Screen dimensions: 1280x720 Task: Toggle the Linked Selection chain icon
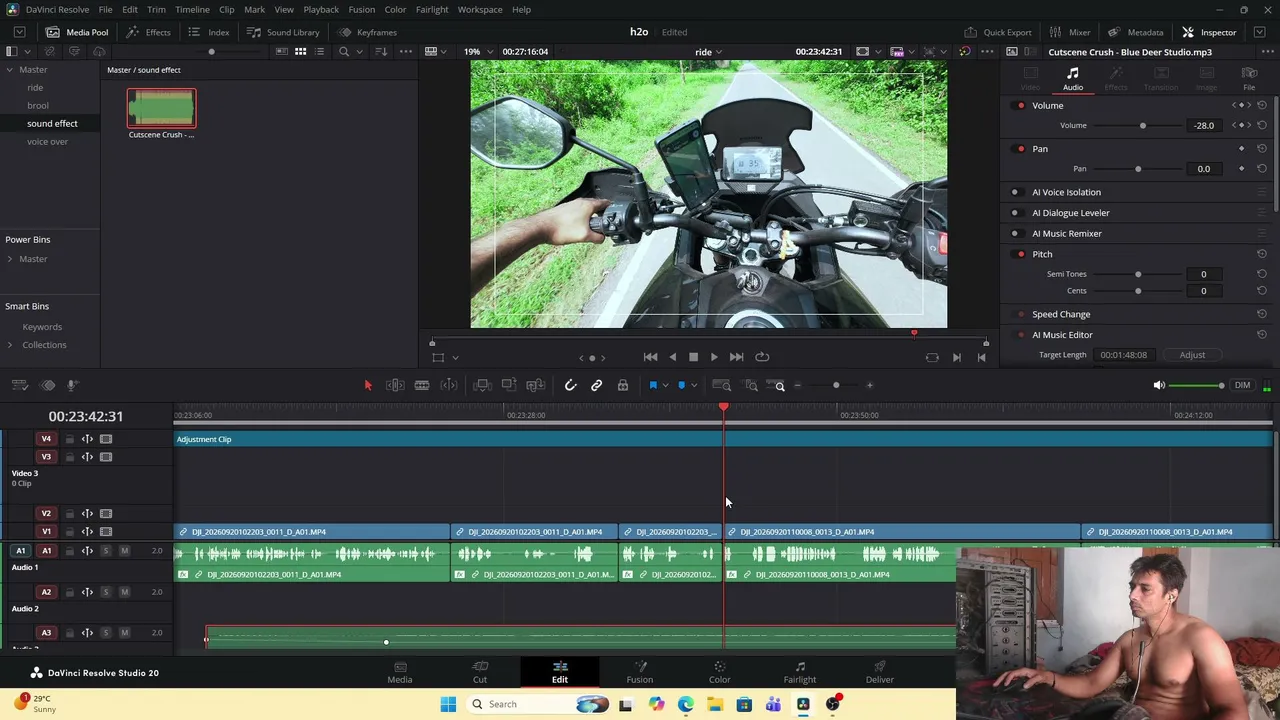click(x=596, y=385)
